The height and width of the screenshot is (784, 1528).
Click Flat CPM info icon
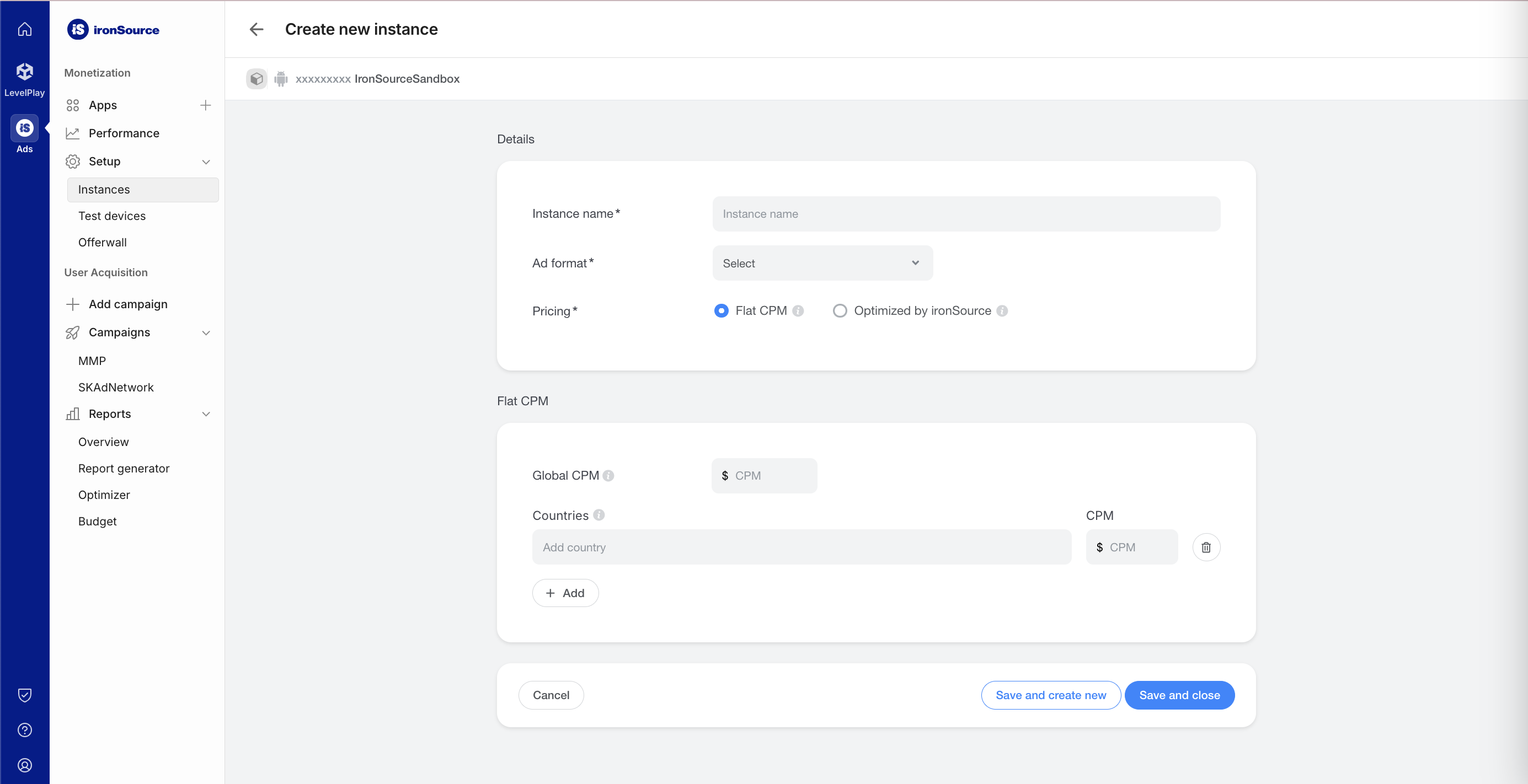coord(798,311)
